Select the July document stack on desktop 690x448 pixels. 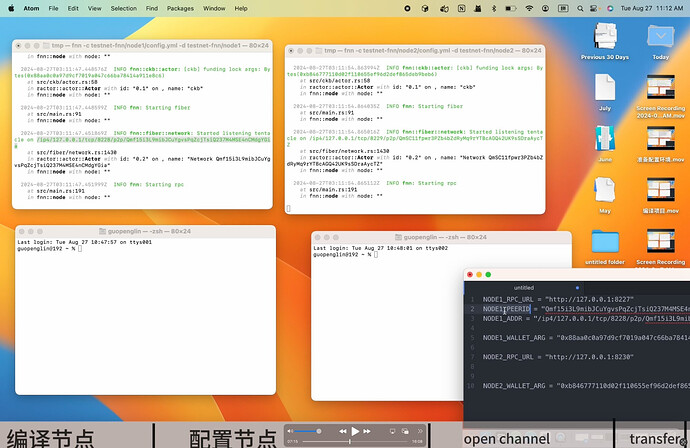[x=605, y=88]
